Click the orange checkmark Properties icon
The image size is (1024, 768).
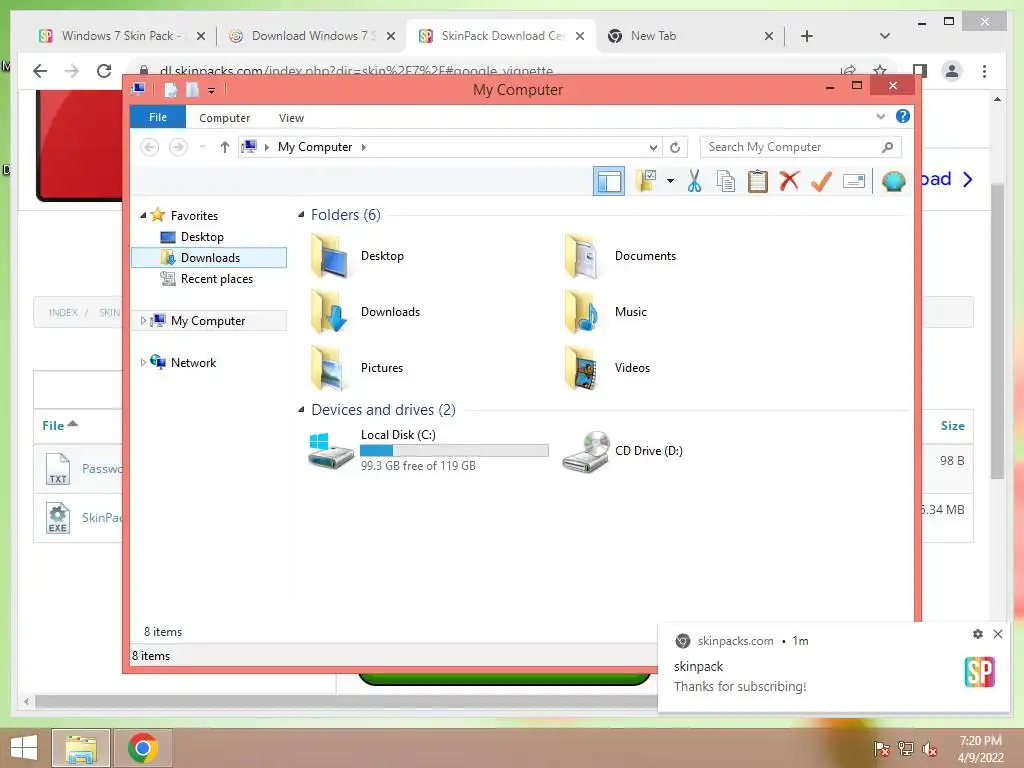(821, 181)
